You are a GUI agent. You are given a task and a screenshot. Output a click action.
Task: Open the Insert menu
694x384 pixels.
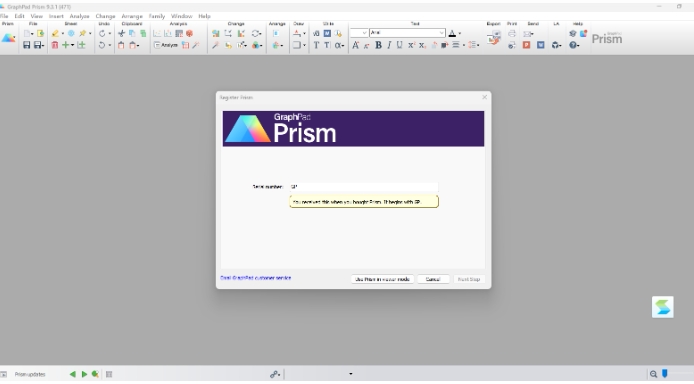tap(56, 16)
